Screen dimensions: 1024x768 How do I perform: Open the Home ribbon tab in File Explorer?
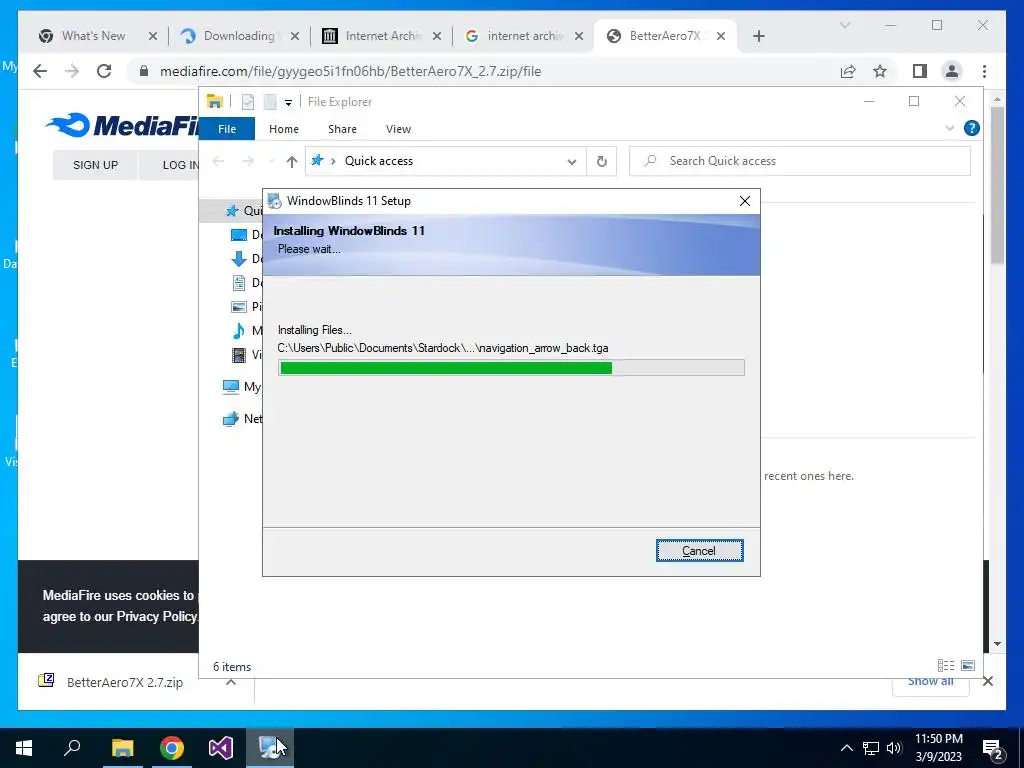click(x=283, y=129)
